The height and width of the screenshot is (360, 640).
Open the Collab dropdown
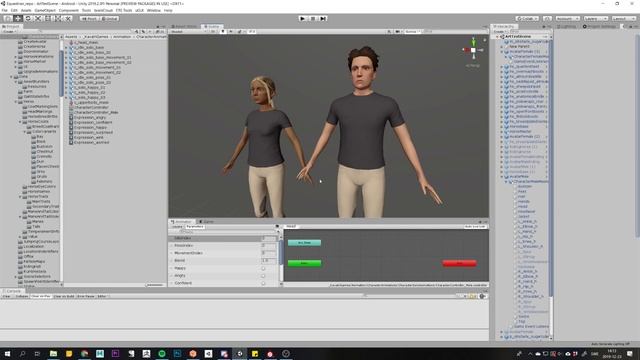[527, 19]
